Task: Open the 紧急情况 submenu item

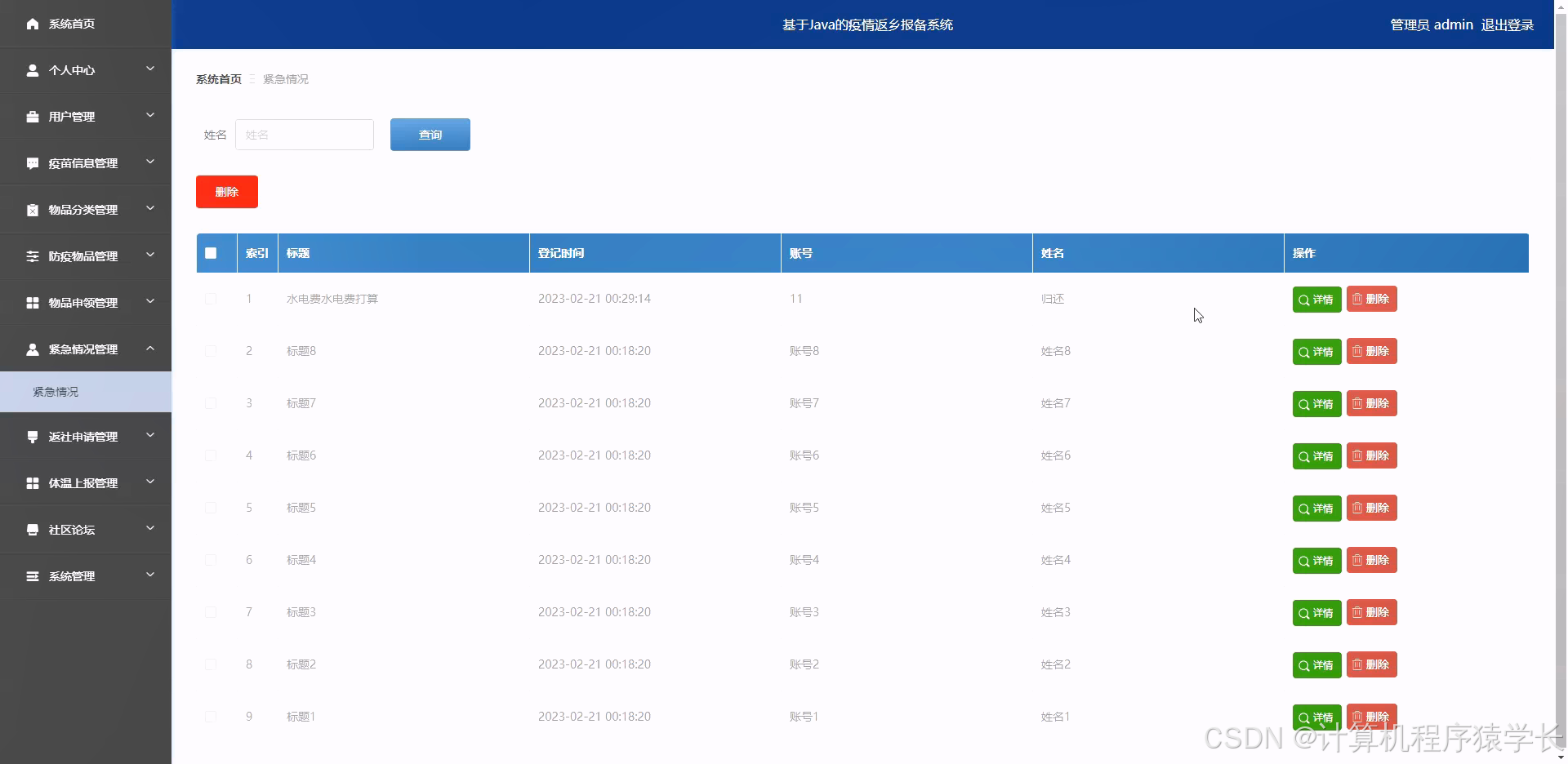Action: tap(86, 392)
